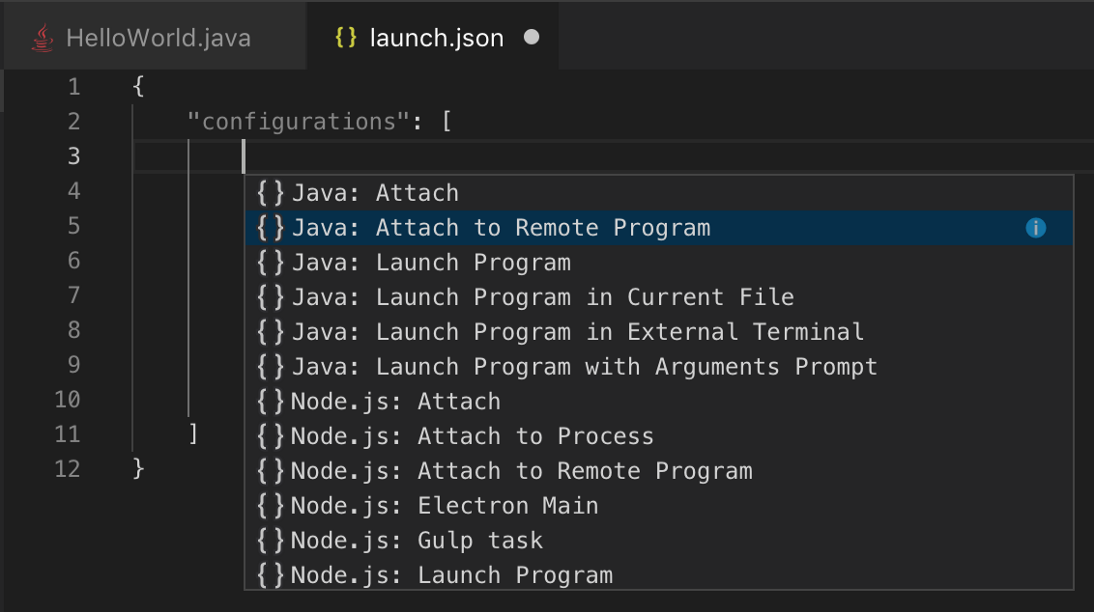Choose Java: Launch Program with Arguments Prompt
Screen dimensions: 1094x612
click(584, 367)
